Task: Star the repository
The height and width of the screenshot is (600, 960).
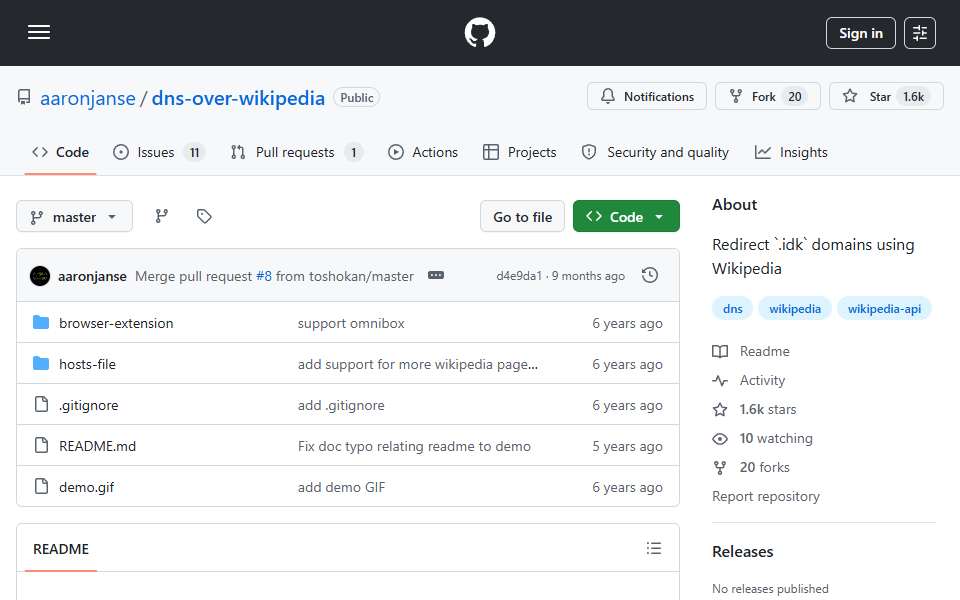Action: 886,96
